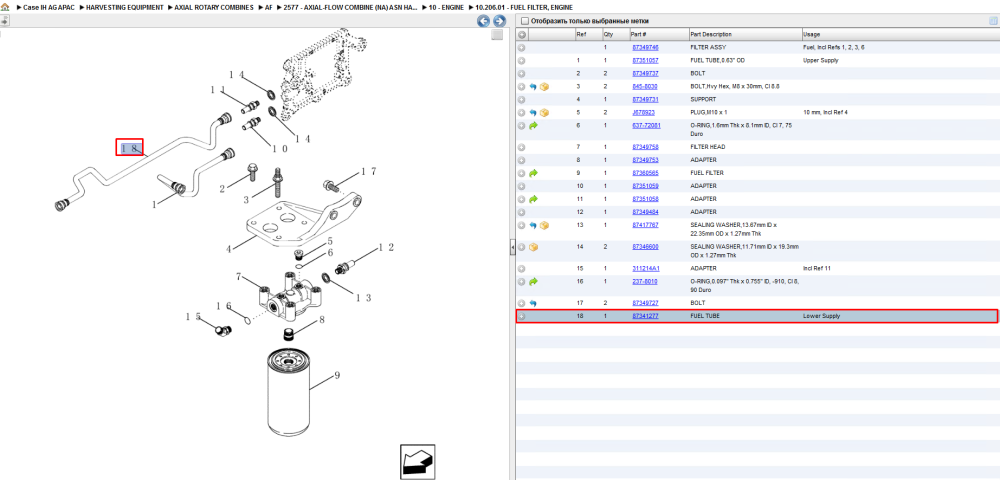The height and width of the screenshot is (480, 1000).
Task: Open breadcrumb HARVESTING EQUIPMENT
Action: tap(124, 8)
